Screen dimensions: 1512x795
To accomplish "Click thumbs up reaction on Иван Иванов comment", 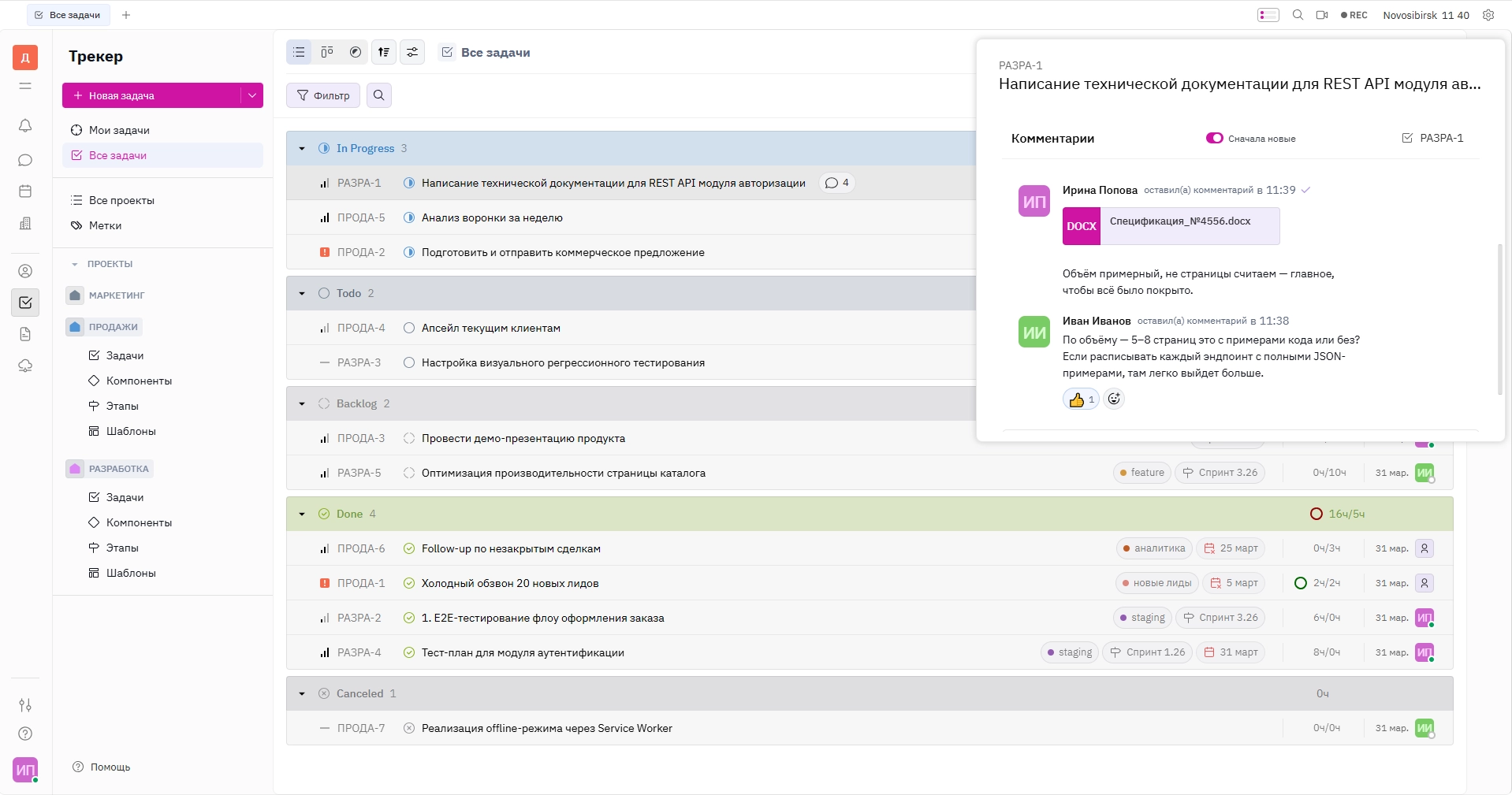I will pos(1080,399).
